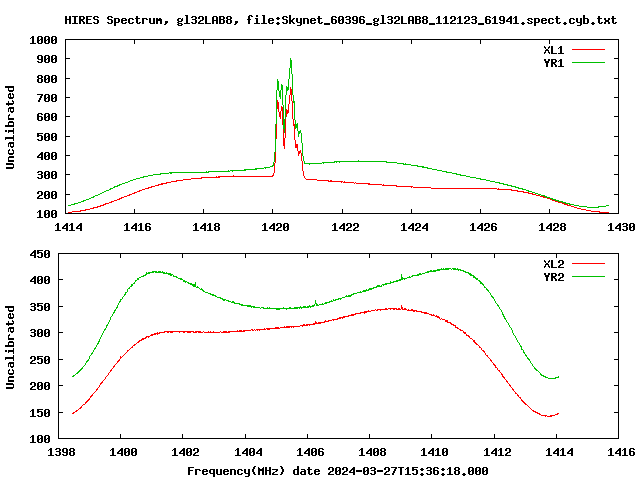Click the 900 y-axis tick label
The width and height of the screenshot is (640, 480).
[x=47, y=59]
